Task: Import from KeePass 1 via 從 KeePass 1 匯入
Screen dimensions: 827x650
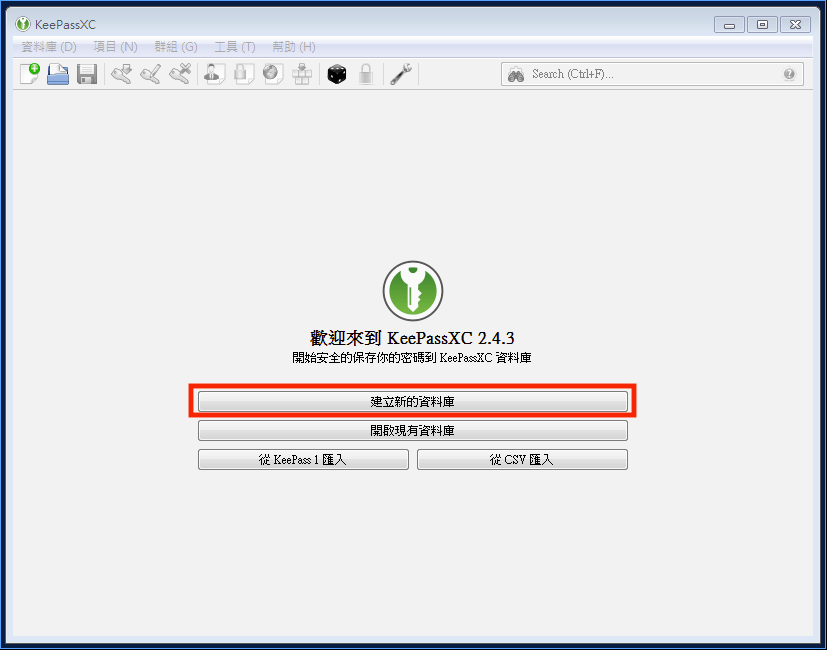Action: click(303, 459)
